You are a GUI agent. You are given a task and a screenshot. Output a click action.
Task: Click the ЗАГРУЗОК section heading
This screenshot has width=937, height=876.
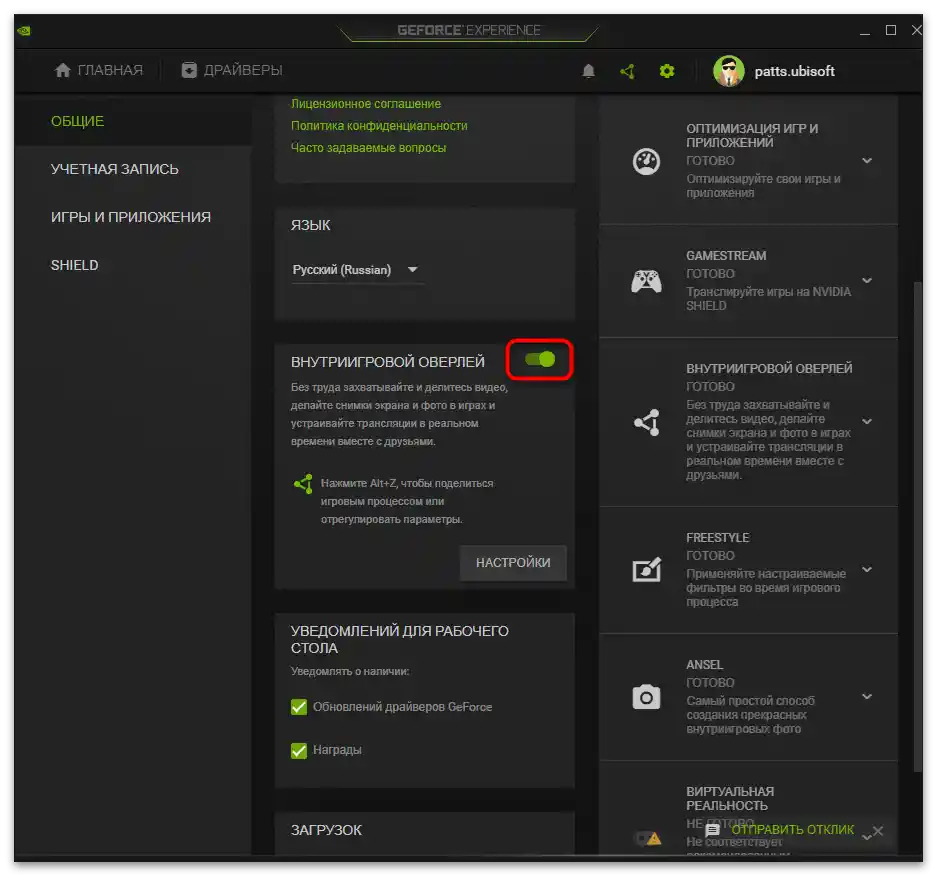point(326,830)
